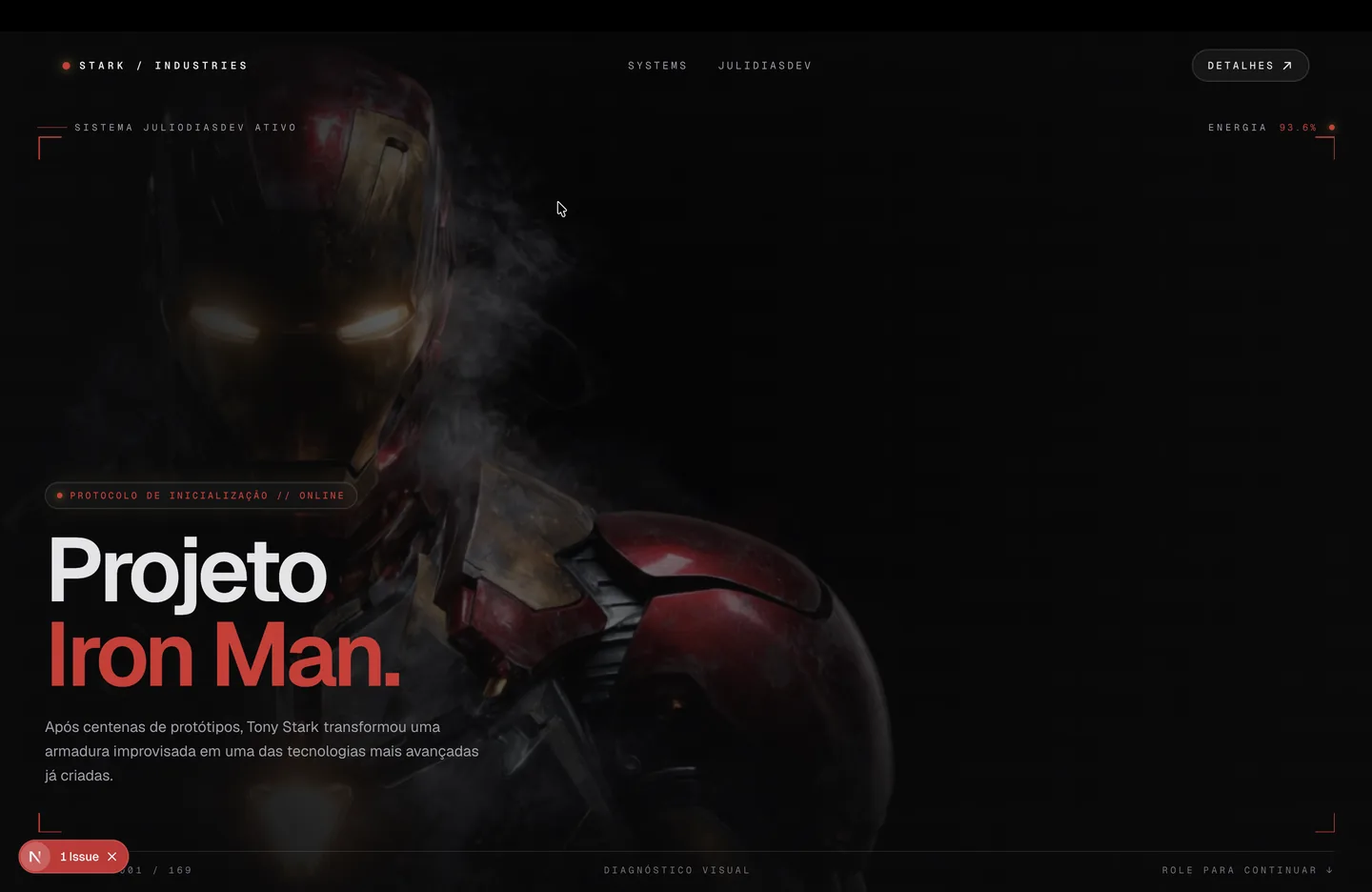Click the DETALHES button
The image size is (1372, 892).
coord(1250,66)
